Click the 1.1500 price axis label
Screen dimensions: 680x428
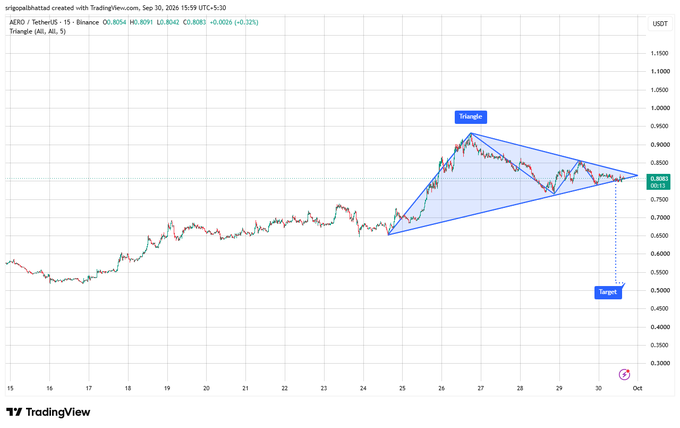click(660, 53)
